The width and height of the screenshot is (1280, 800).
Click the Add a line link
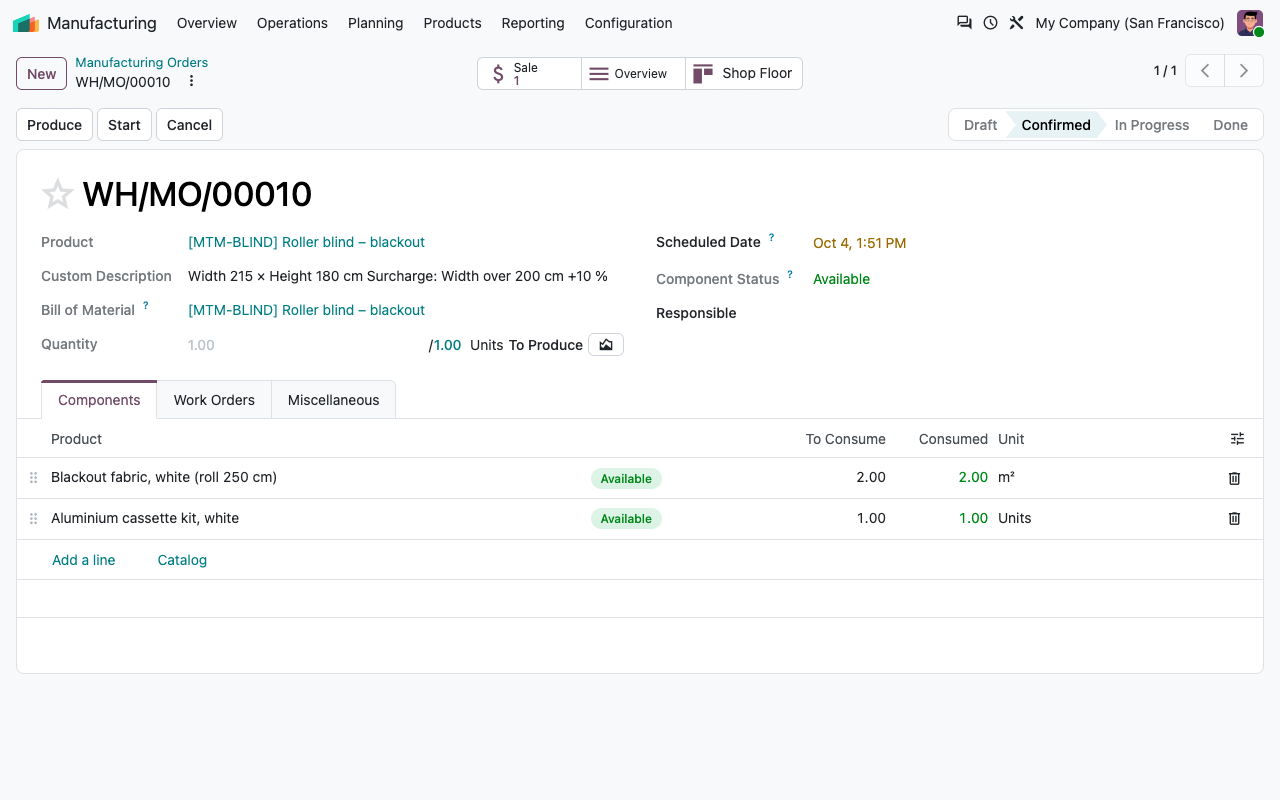click(x=84, y=560)
